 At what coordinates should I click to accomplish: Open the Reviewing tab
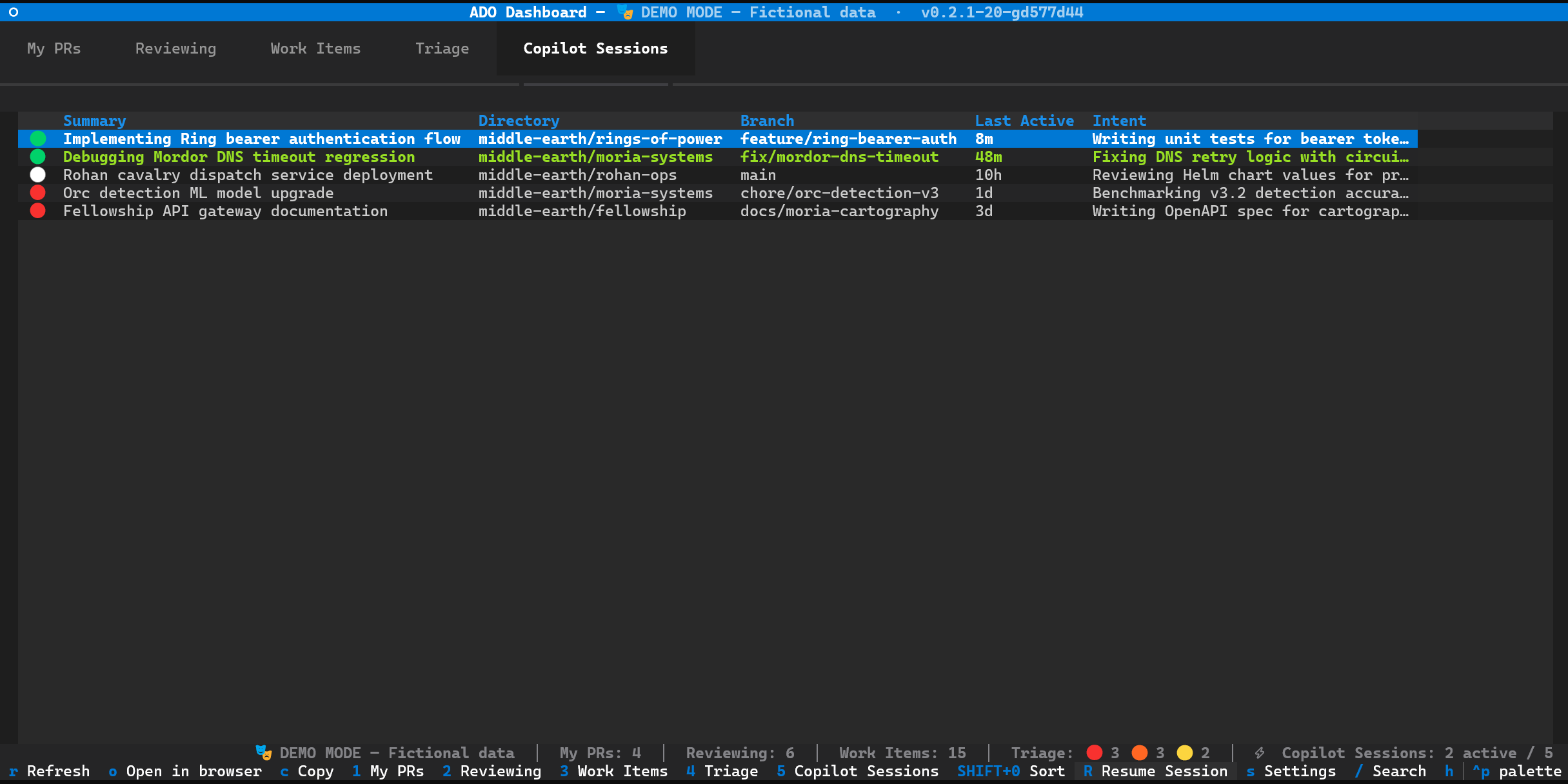[x=176, y=48]
